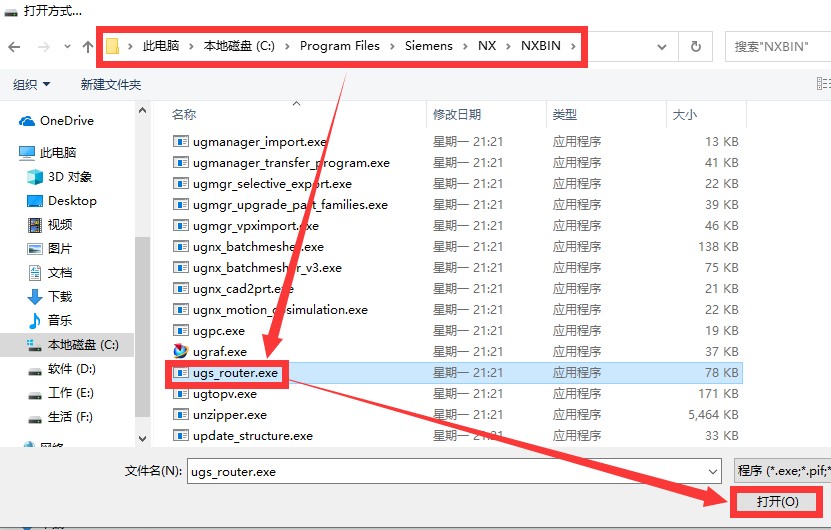Open the 组织 menu

click(x=31, y=84)
